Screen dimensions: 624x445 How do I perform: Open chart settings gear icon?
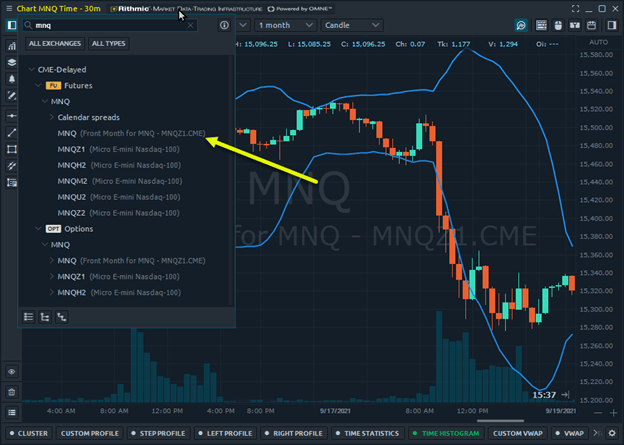click(612, 433)
